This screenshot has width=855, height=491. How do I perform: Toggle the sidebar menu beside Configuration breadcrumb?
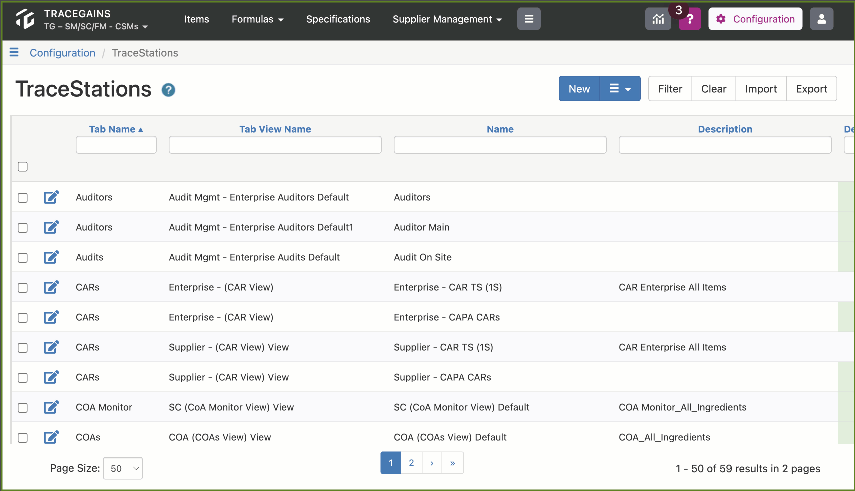pyautogui.click(x=14, y=52)
